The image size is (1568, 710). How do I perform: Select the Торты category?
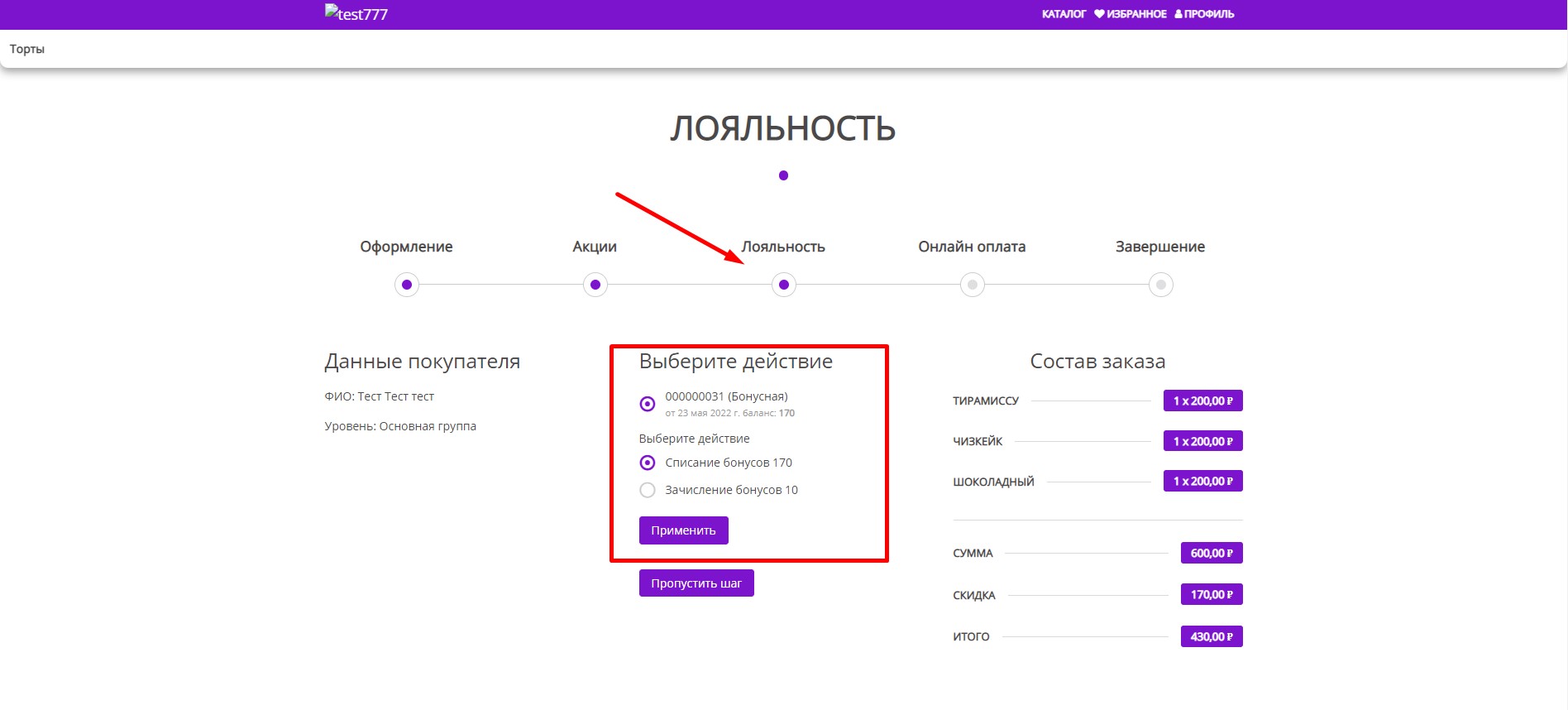(x=27, y=49)
